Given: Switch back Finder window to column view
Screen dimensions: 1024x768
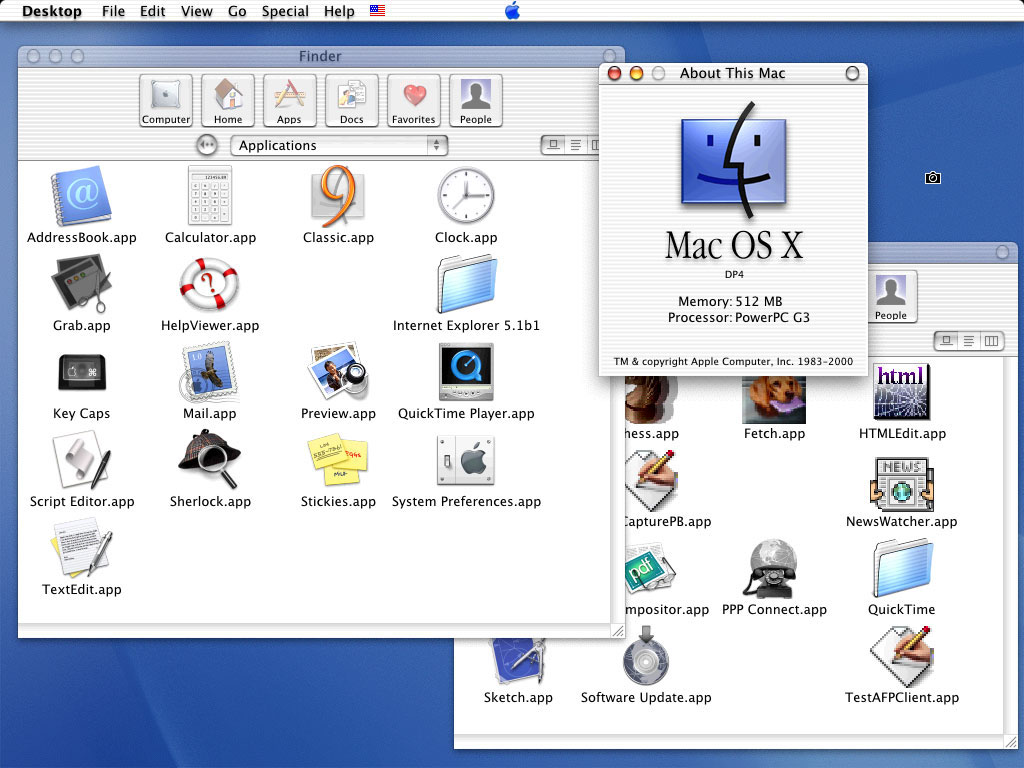Looking at the screenshot, I should [x=991, y=341].
